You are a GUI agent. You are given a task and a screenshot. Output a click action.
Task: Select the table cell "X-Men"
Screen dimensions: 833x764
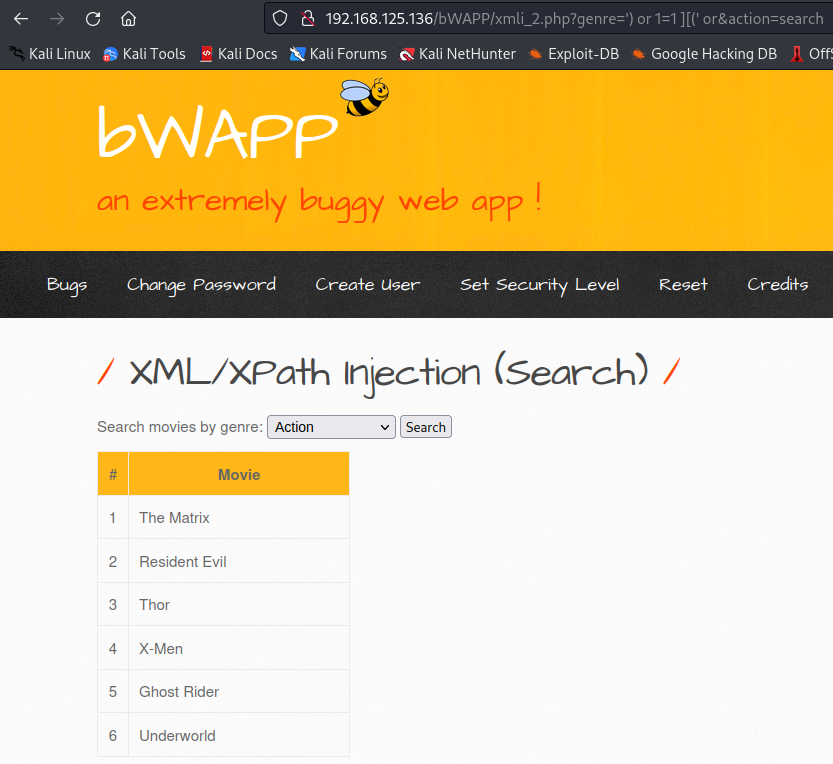[239, 648]
